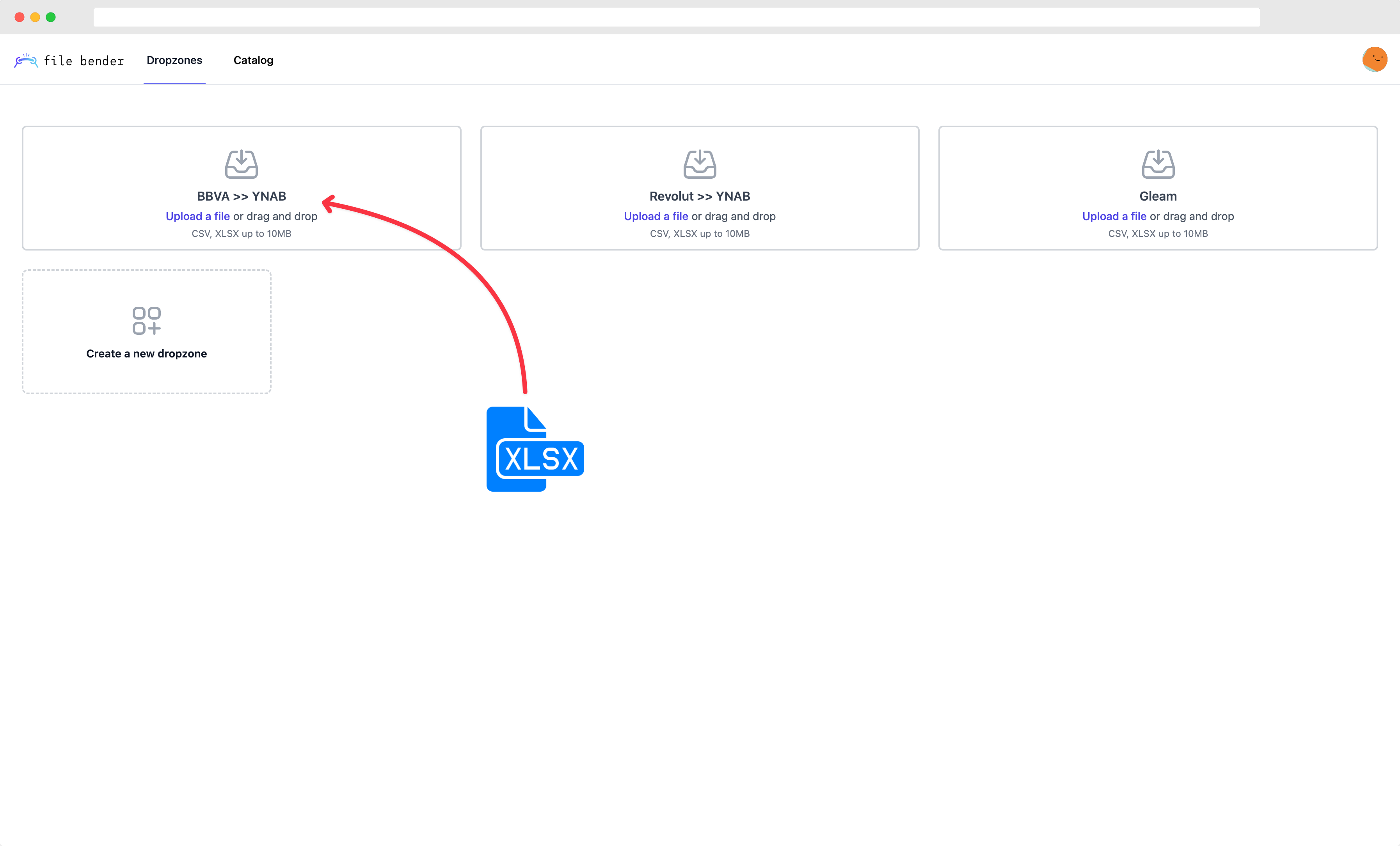Click the file bender brand name text

(84, 61)
